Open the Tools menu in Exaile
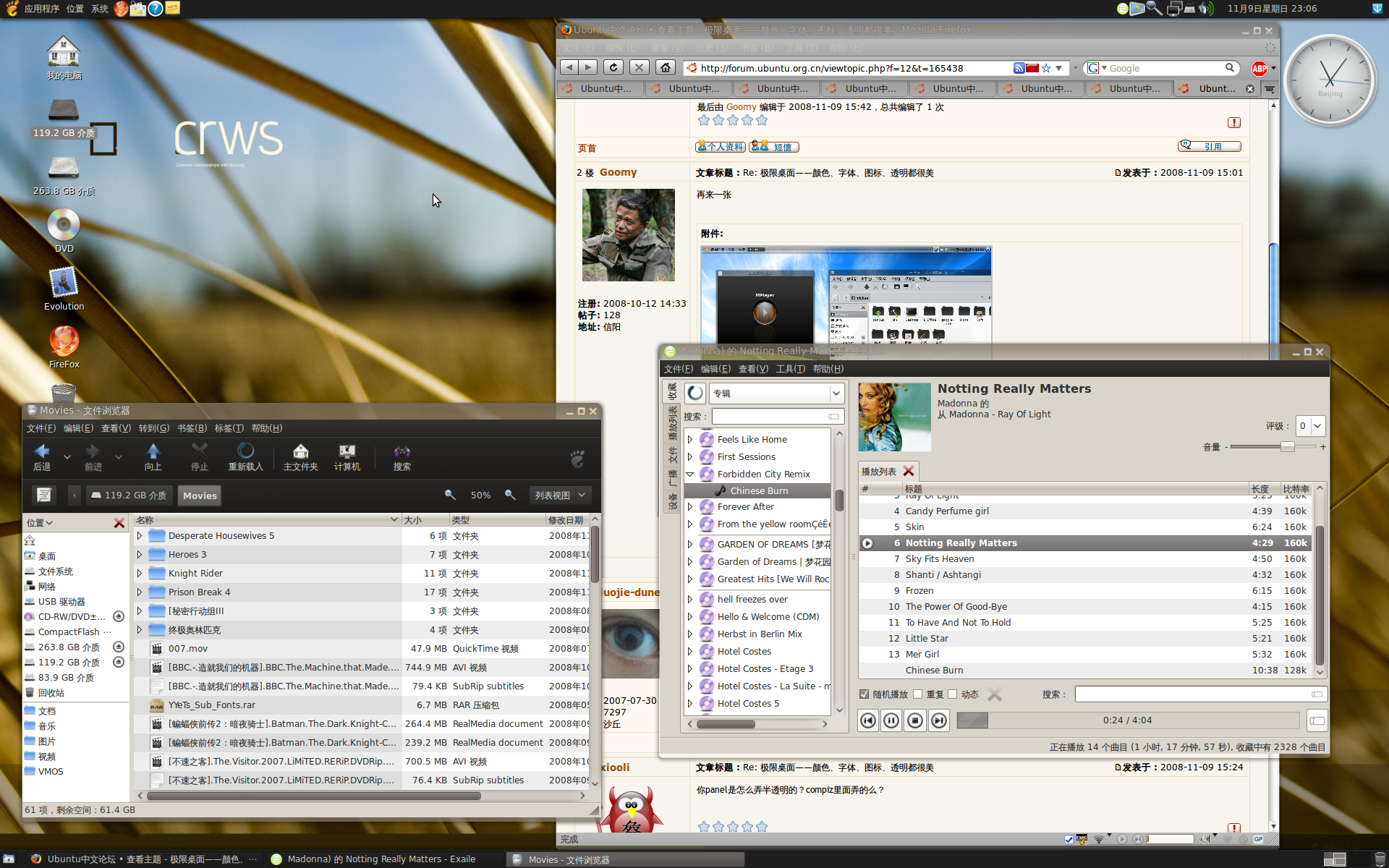The width and height of the screenshot is (1389, 868). [x=791, y=368]
